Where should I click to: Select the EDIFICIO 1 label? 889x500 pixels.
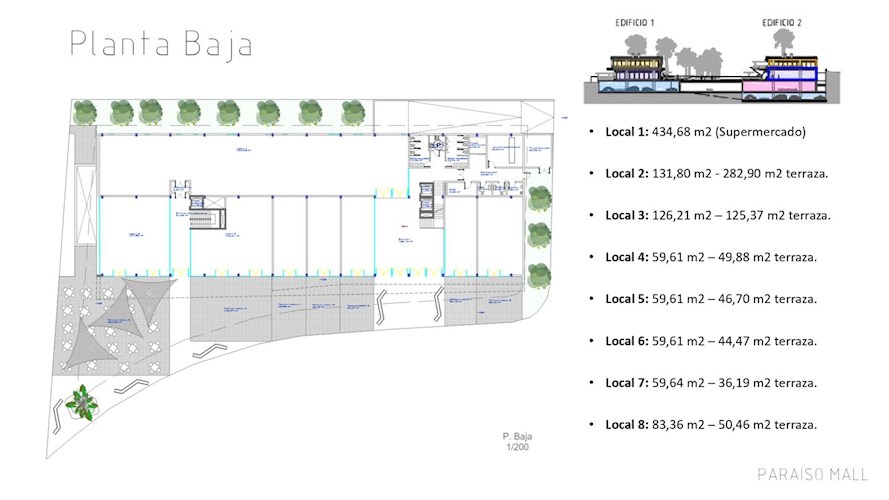coord(635,21)
